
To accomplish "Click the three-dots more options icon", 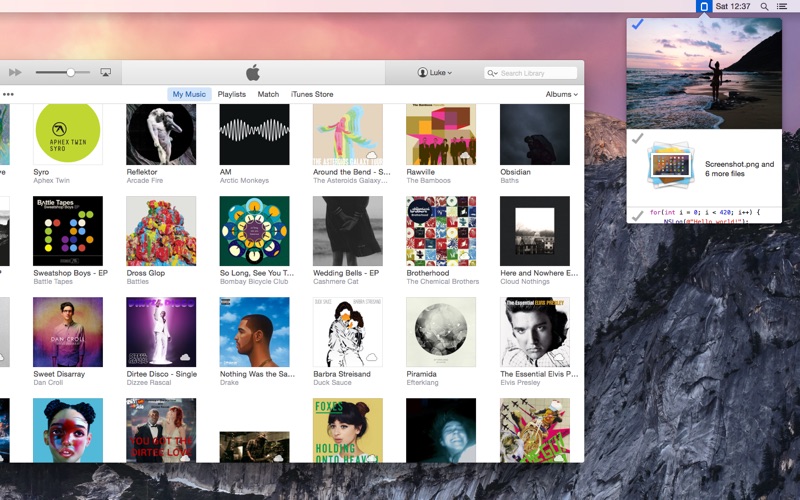I will tap(8, 94).
